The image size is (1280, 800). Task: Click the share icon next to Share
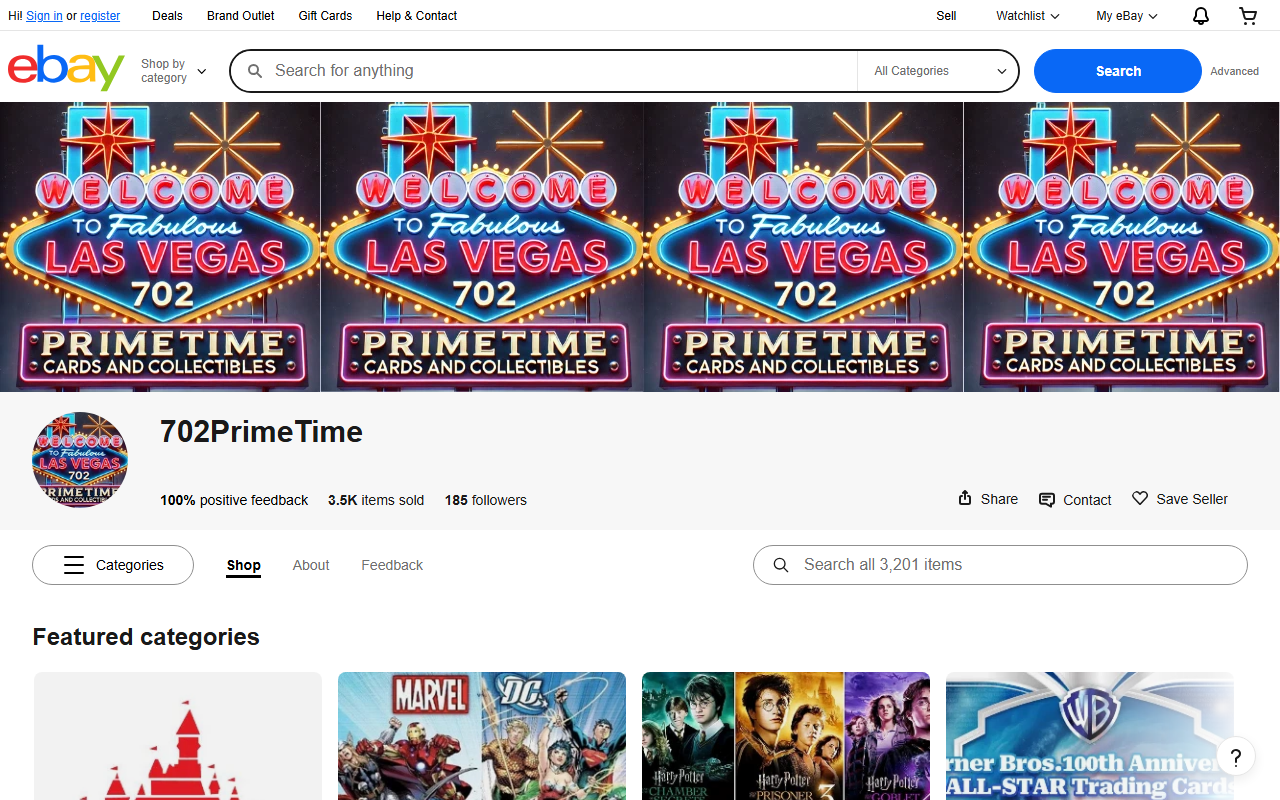click(x=965, y=498)
